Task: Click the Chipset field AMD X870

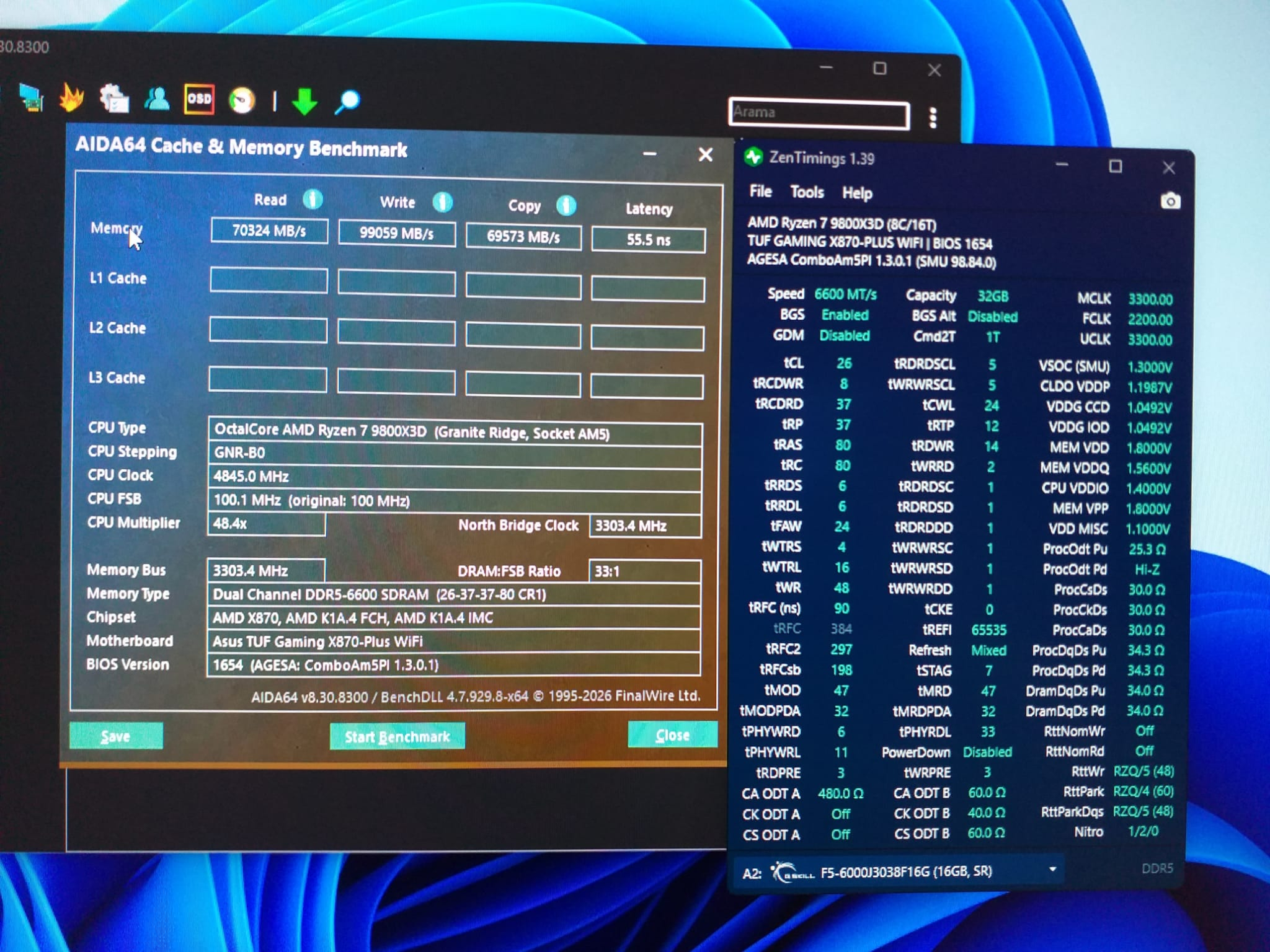Action: [x=454, y=618]
